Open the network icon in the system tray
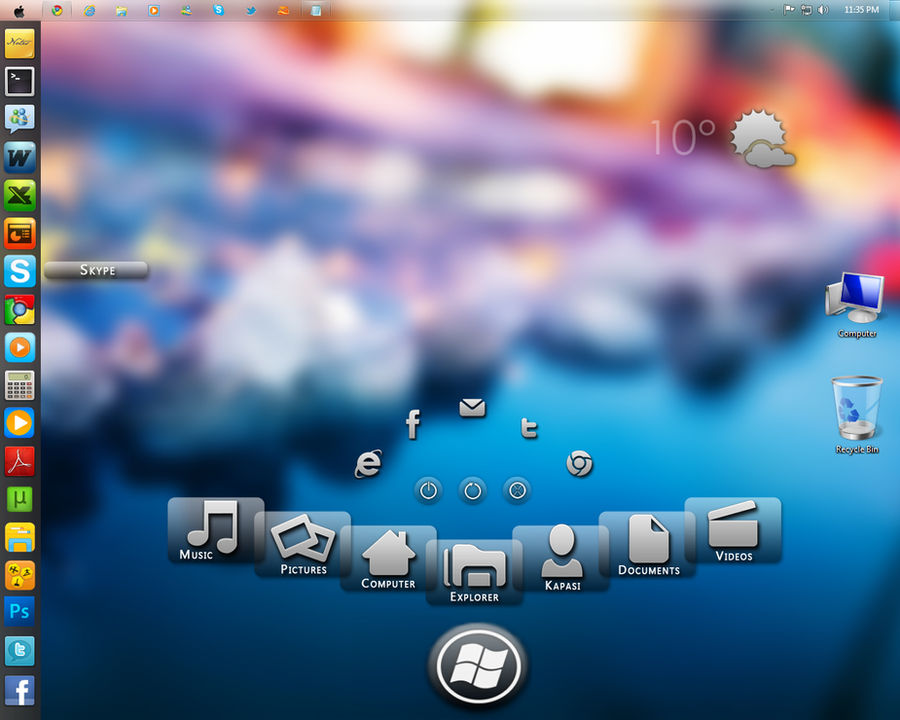Image resolution: width=900 pixels, height=720 pixels. 806,10
